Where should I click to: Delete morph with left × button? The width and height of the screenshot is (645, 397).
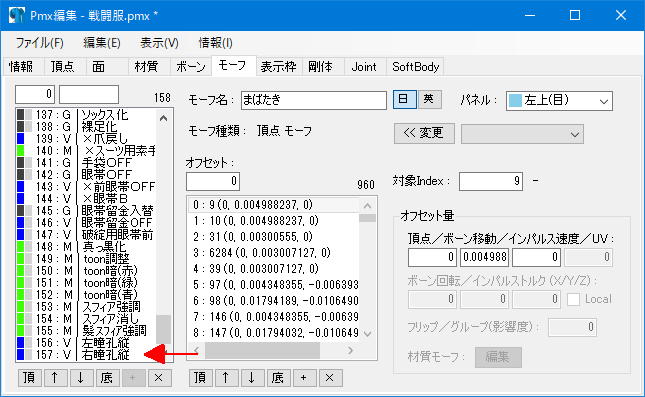click(x=159, y=378)
